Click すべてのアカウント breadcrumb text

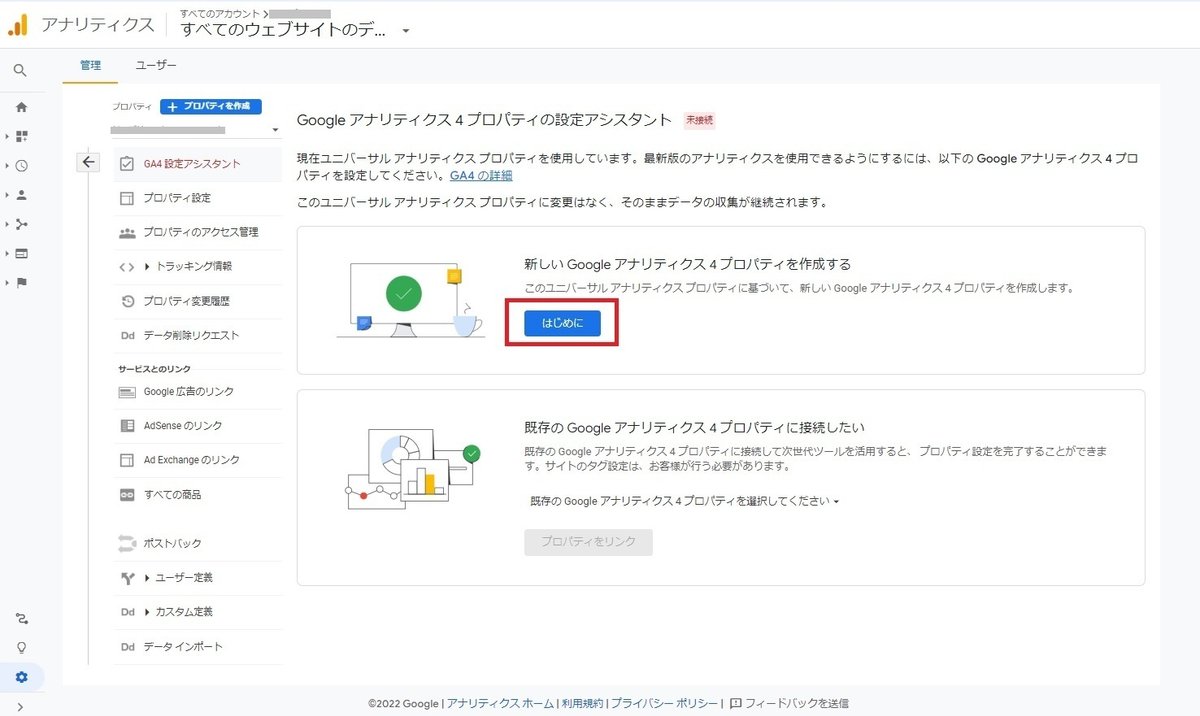click(x=220, y=13)
